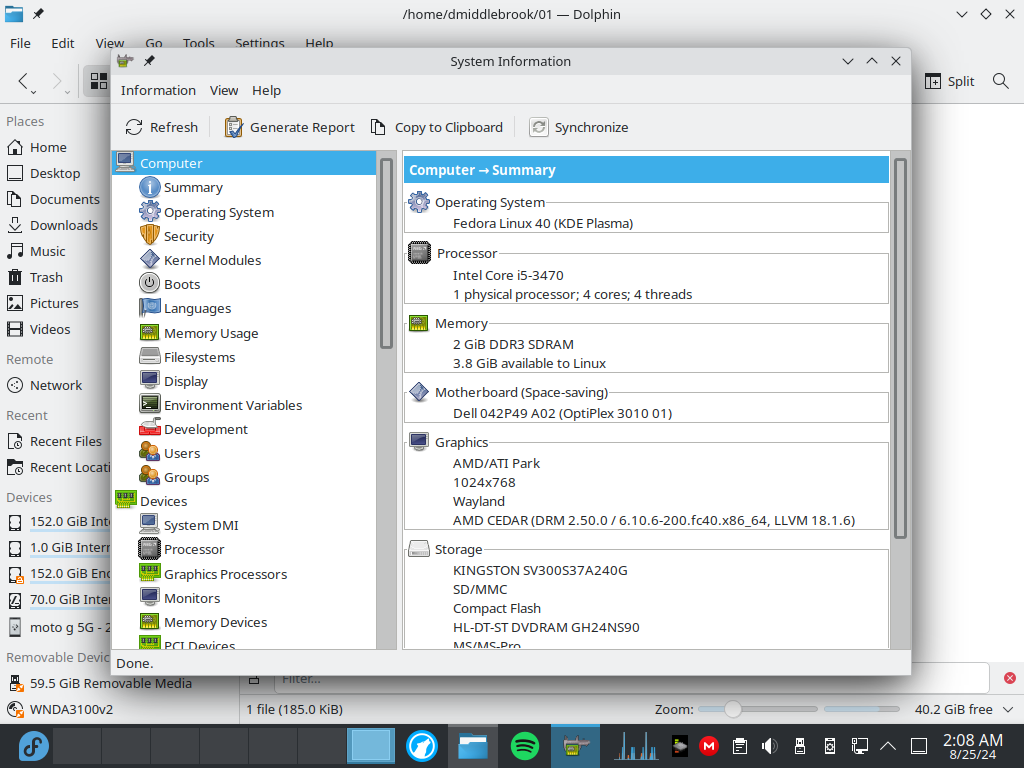
Task: Click the pin icon in System Information titlebar
Action: 150,61
